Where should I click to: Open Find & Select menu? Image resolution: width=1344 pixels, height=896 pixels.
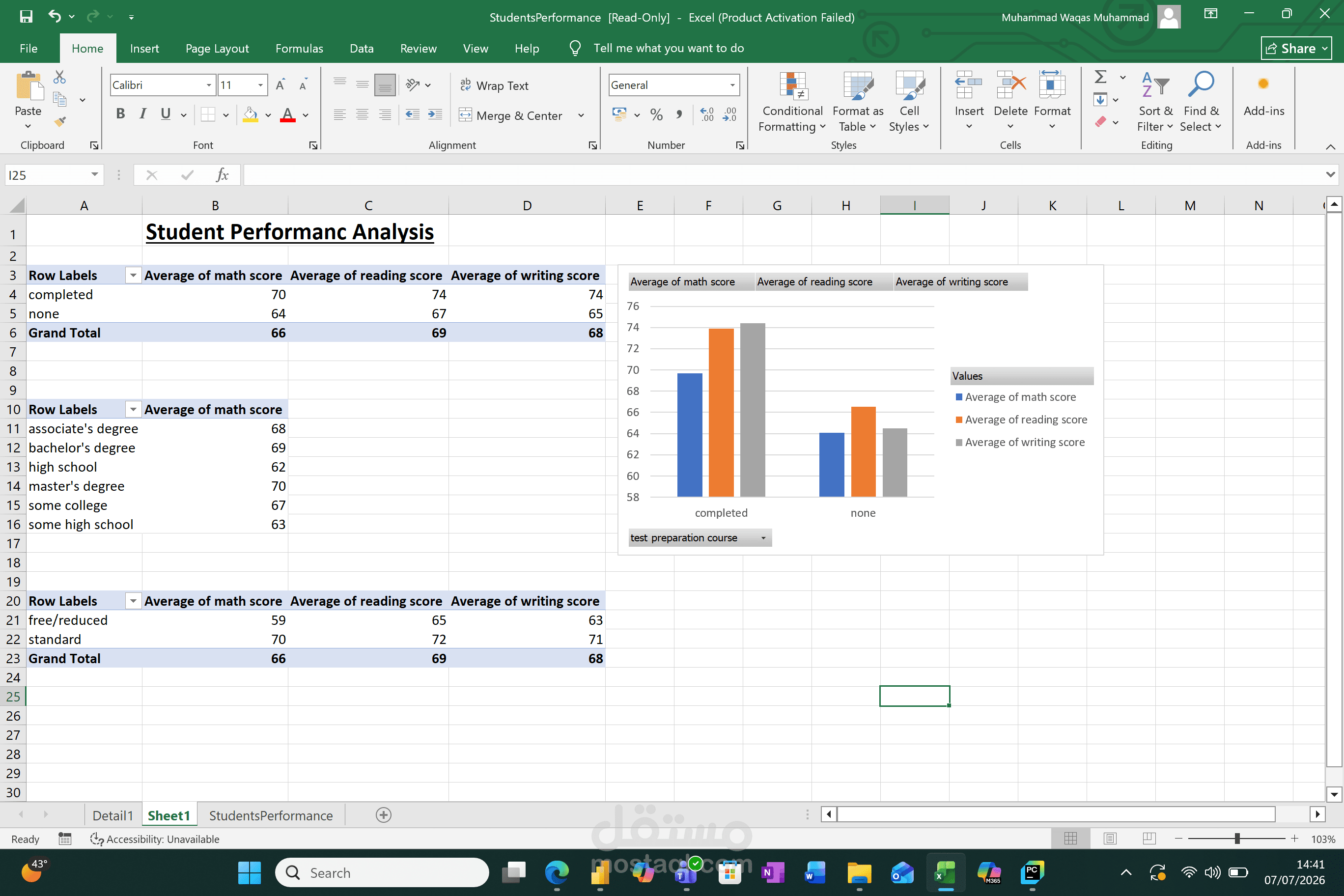tap(1201, 102)
